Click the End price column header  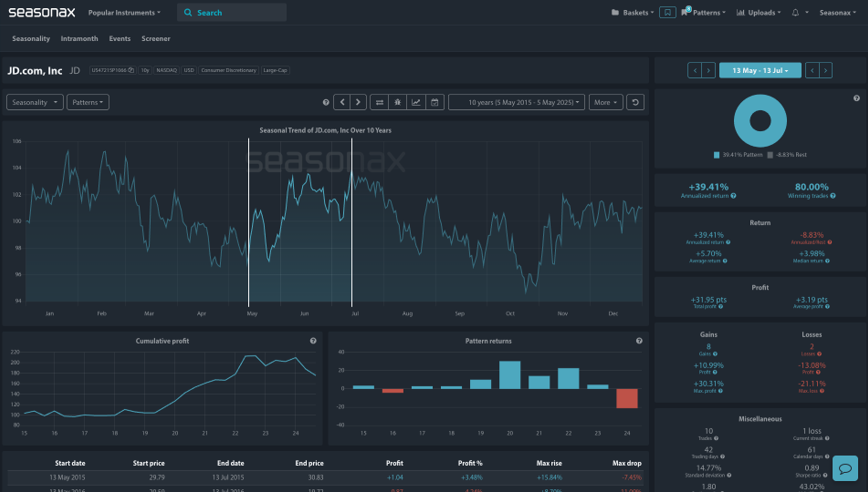coord(309,463)
